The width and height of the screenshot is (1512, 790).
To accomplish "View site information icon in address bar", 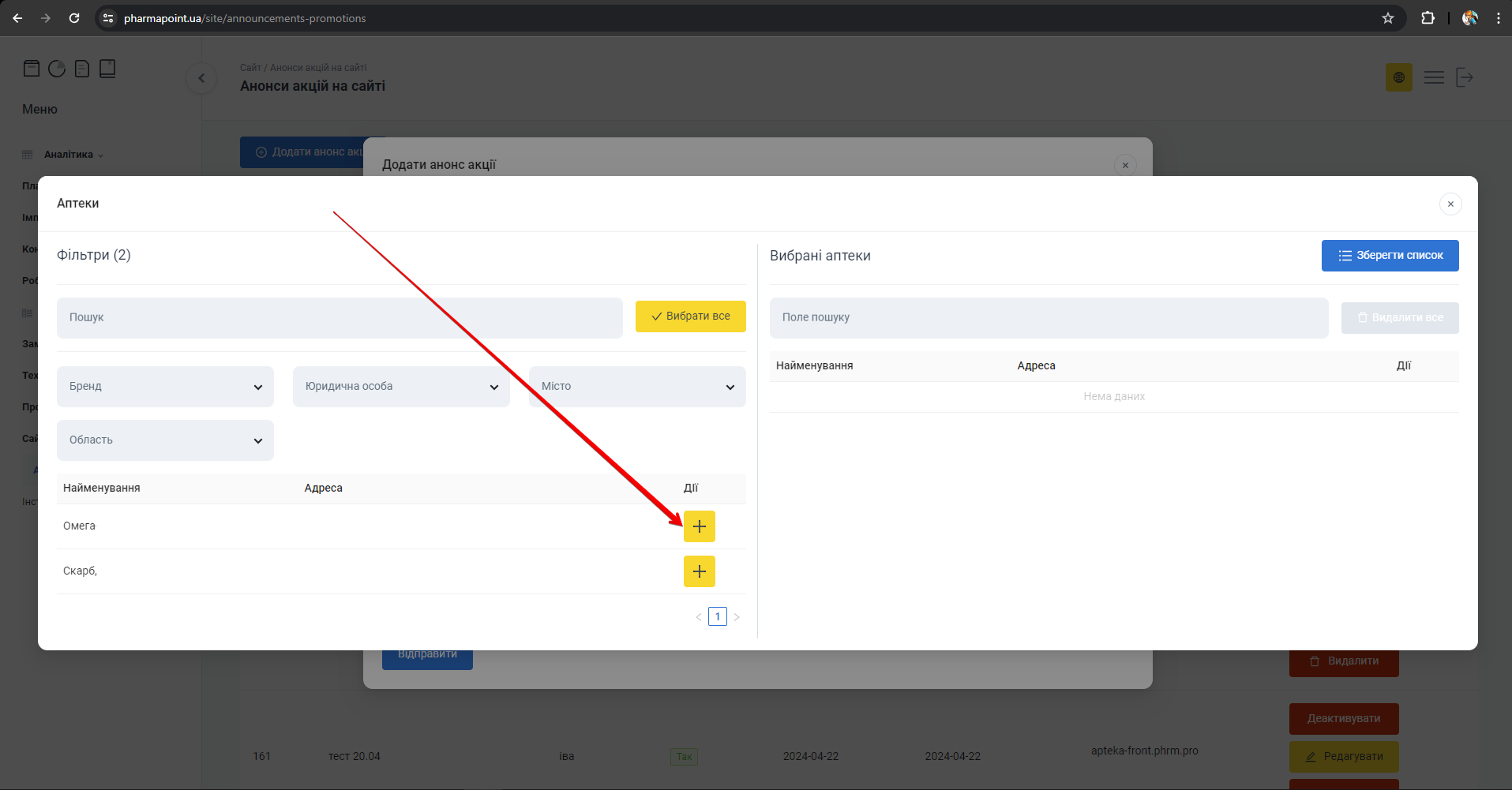I will tap(109, 18).
